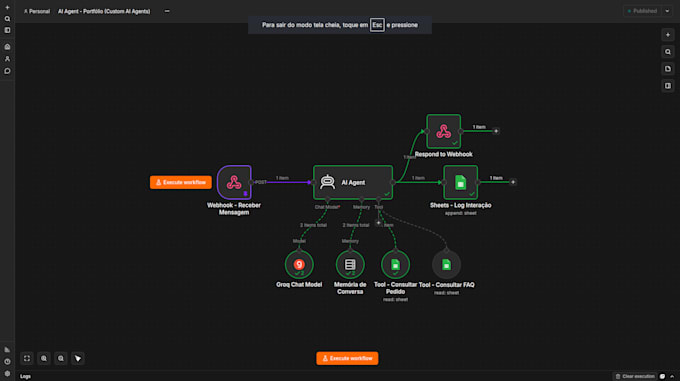Go to the home overview icon
680x381 pixels.
coord(7,47)
